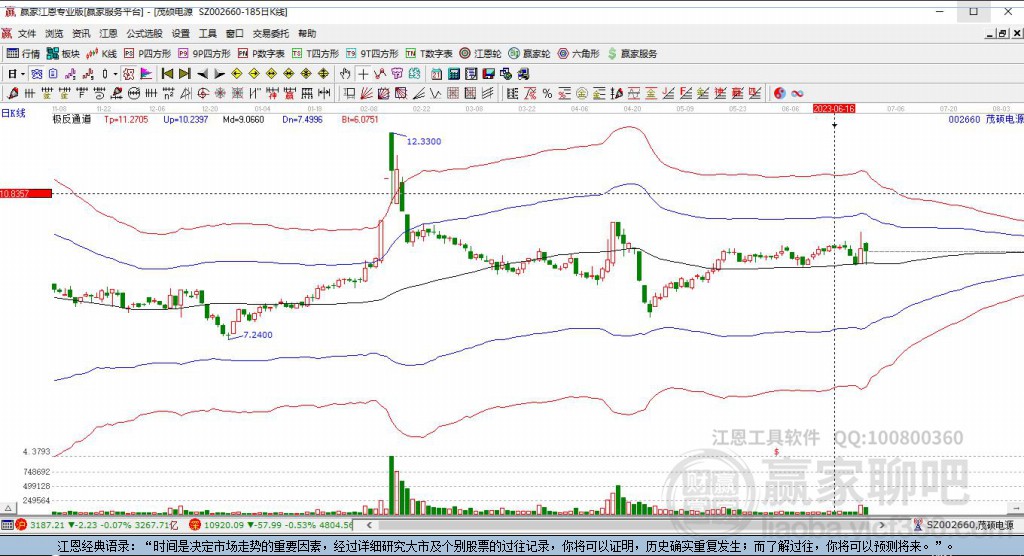
Task: Jump to last bar with skip-end icon
Action: (185, 74)
